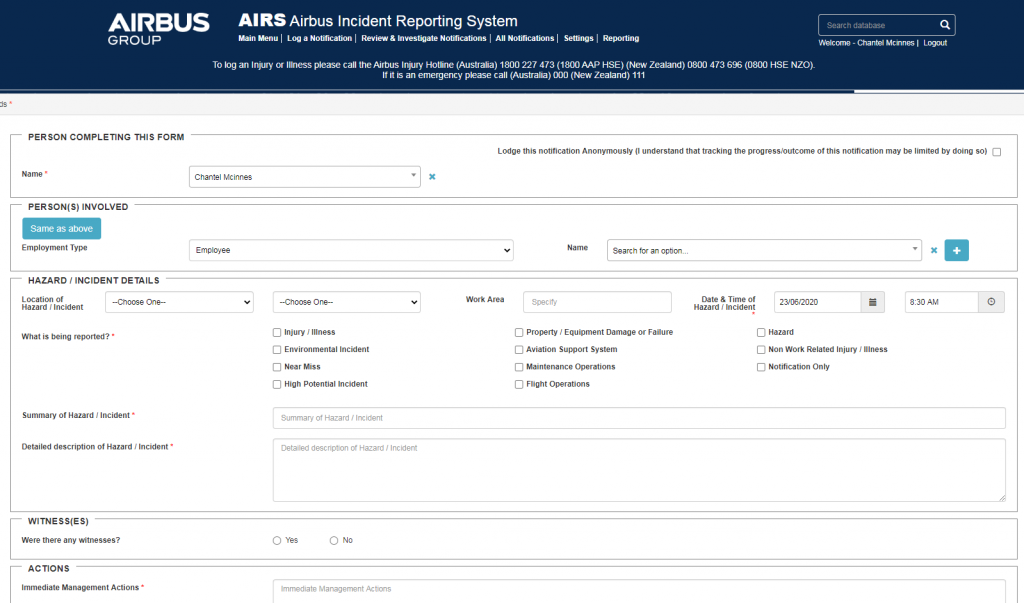
Task: Tick the Injury / Illness checkbox
Action: coord(277,332)
